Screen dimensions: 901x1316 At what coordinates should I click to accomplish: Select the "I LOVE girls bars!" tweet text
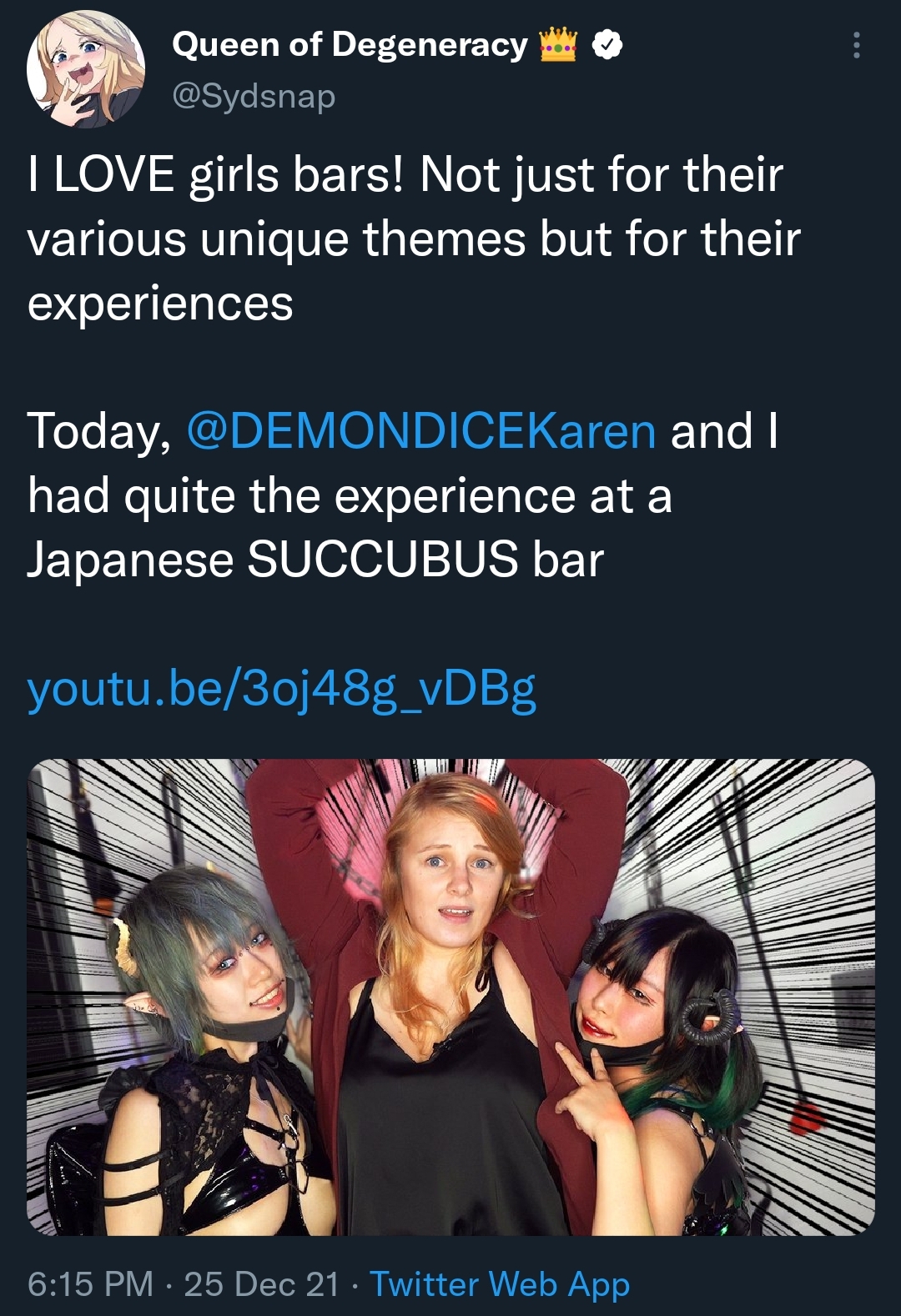[215, 175]
